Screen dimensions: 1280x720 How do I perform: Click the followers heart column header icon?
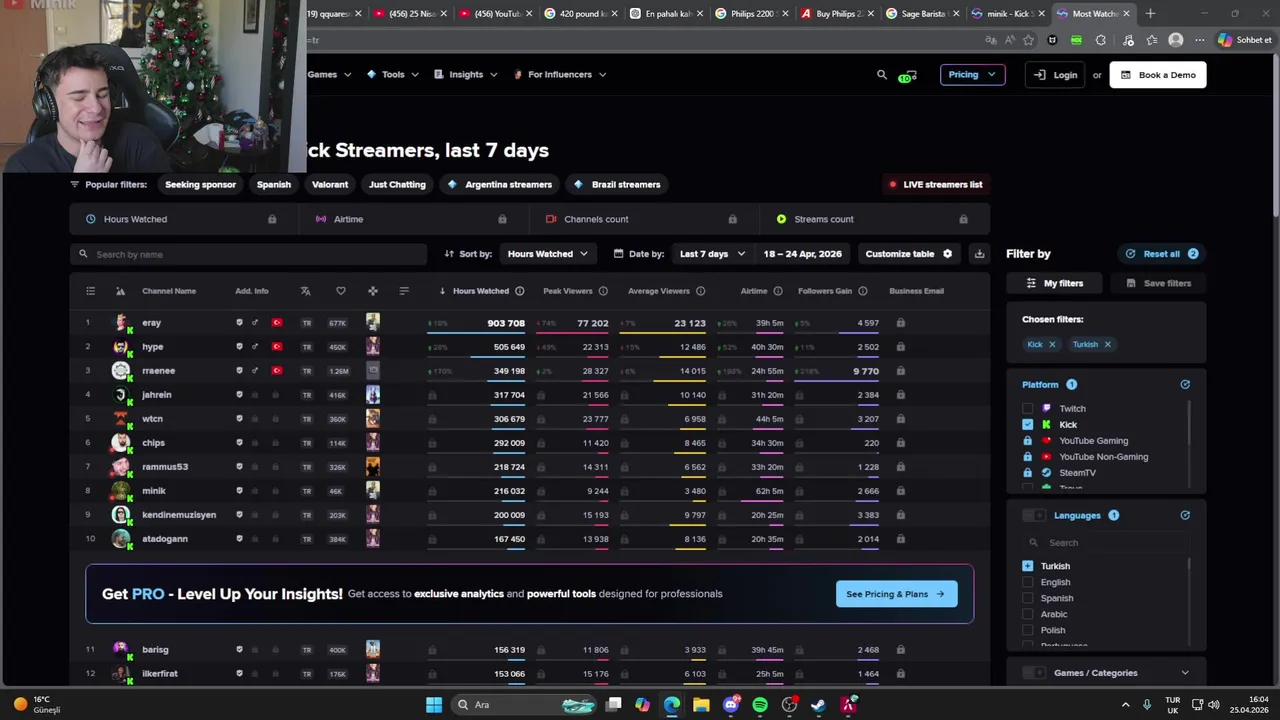tap(341, 291)
